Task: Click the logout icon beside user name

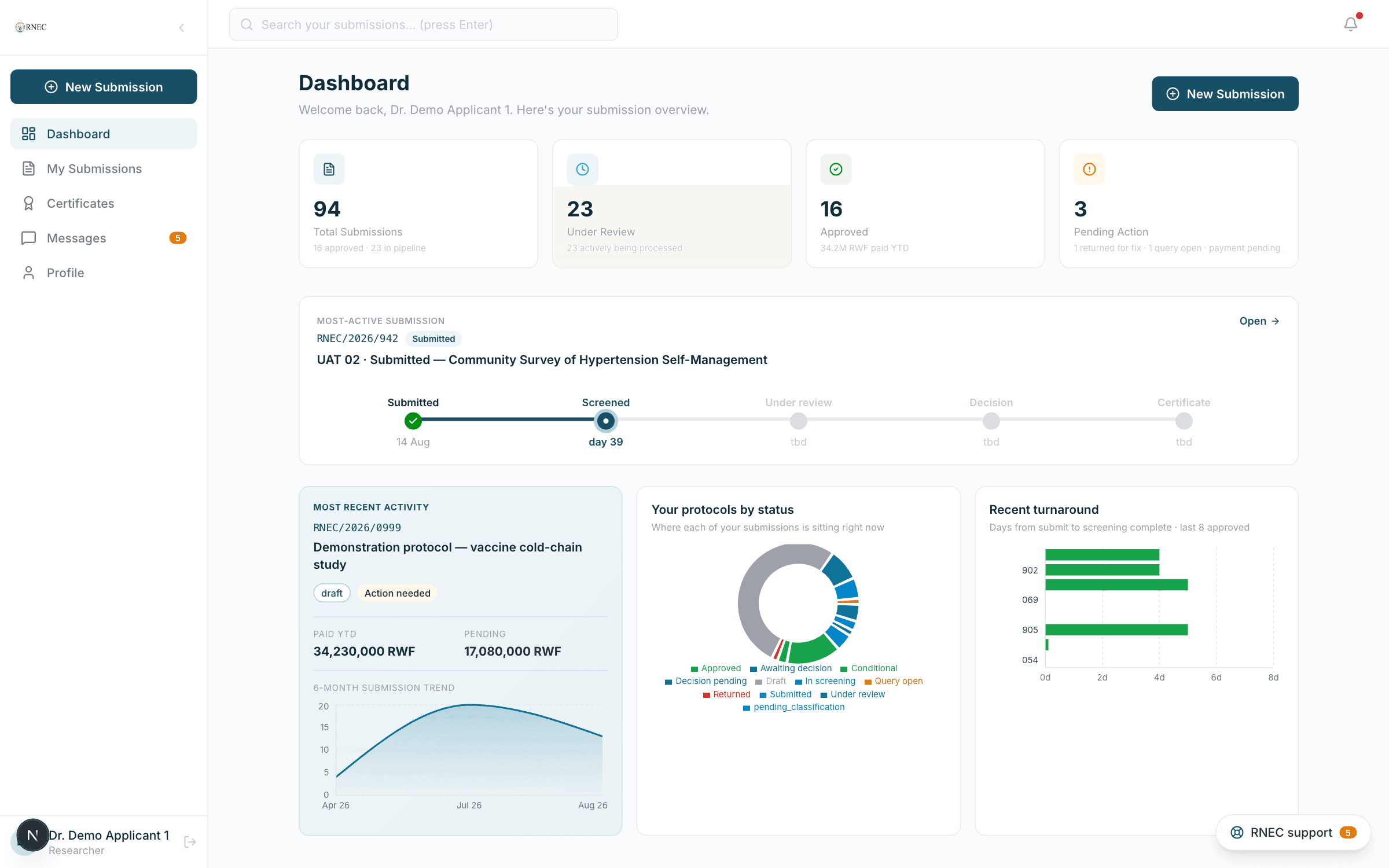Action: (x=190, y=842)
